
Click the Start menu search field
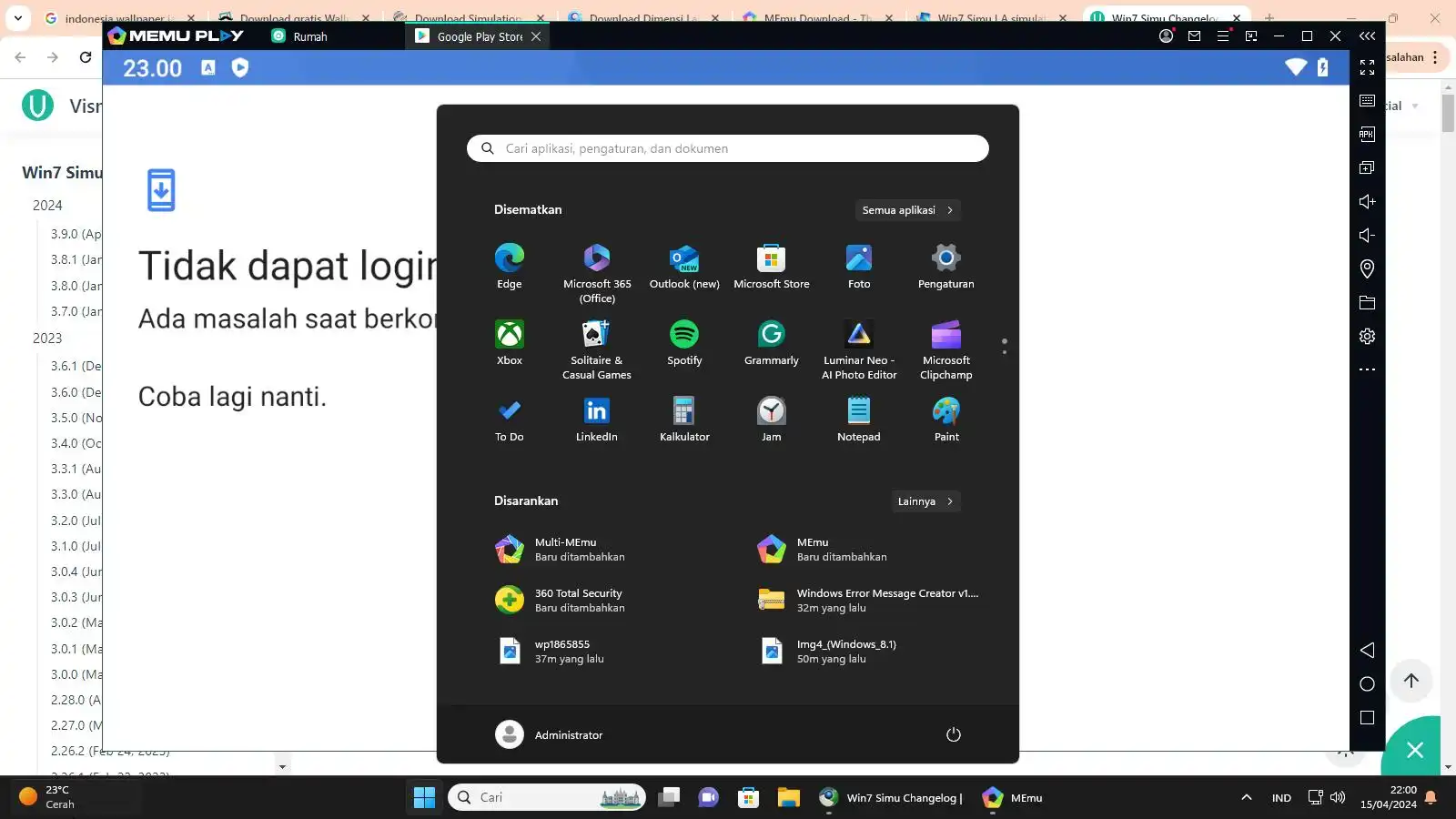pyautogui.click(x=728, y=148)
